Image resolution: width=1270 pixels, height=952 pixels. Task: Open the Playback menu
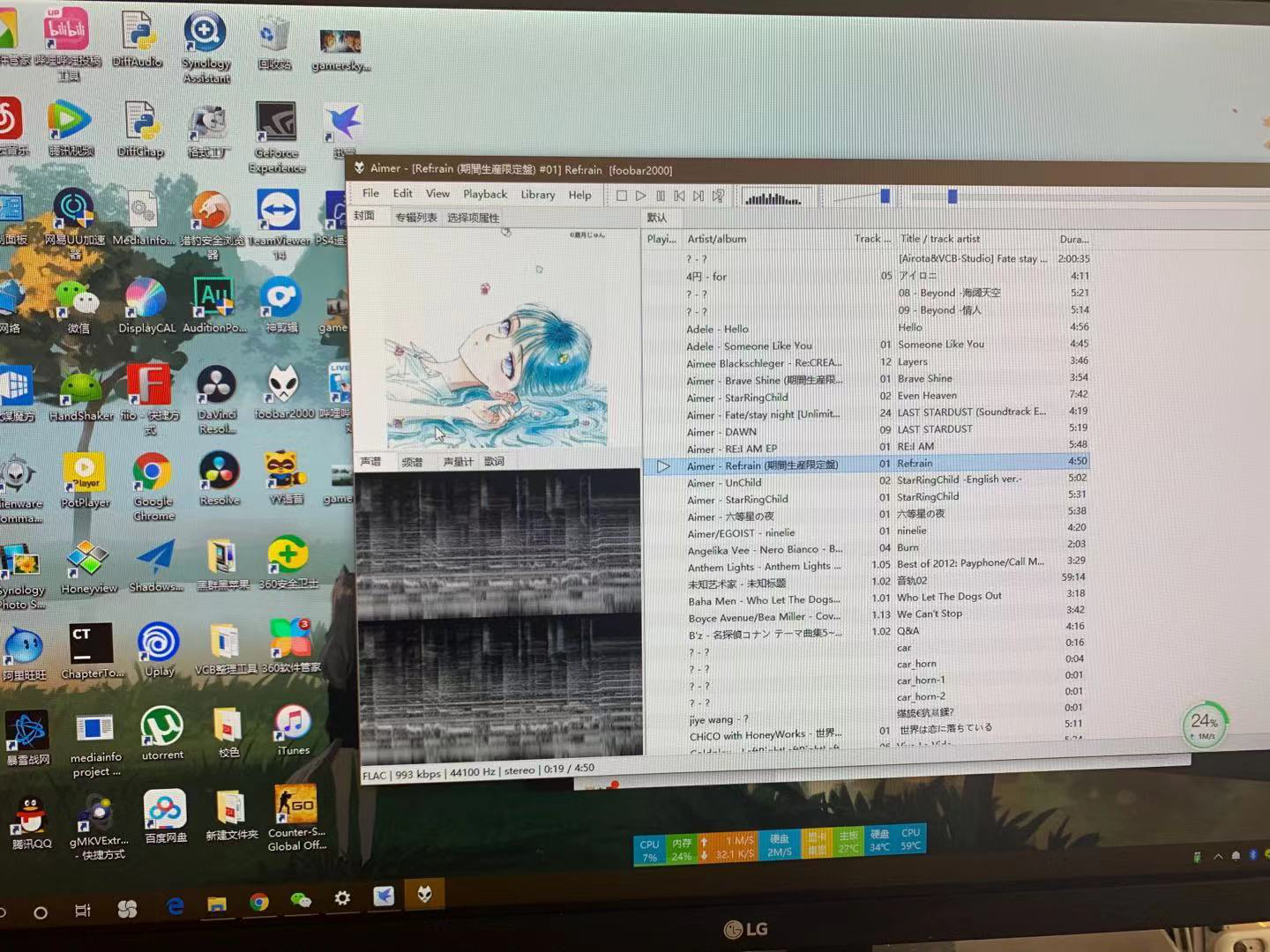coord(485,195)
